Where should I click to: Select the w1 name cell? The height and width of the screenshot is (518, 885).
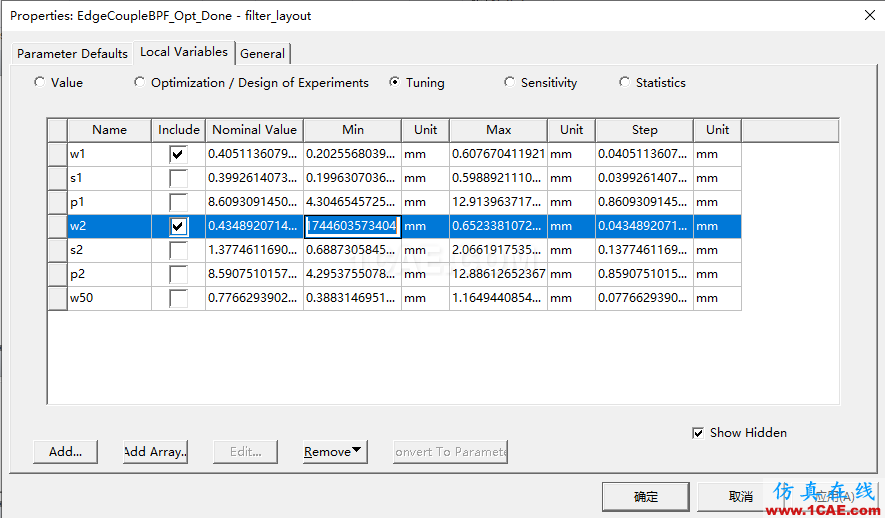point(109,154)
